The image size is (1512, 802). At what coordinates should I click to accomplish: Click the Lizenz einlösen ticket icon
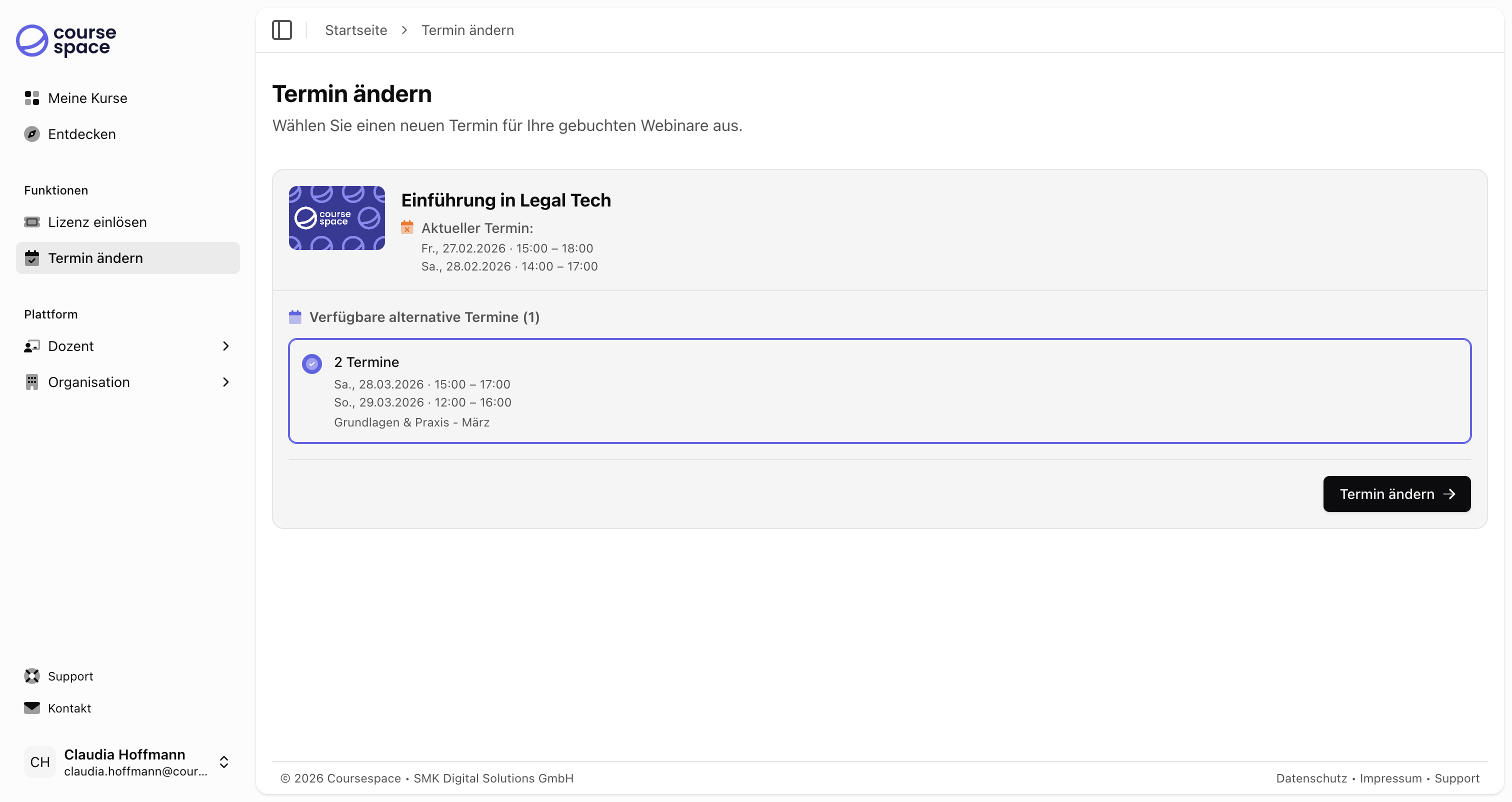click(x=31, y=222)
